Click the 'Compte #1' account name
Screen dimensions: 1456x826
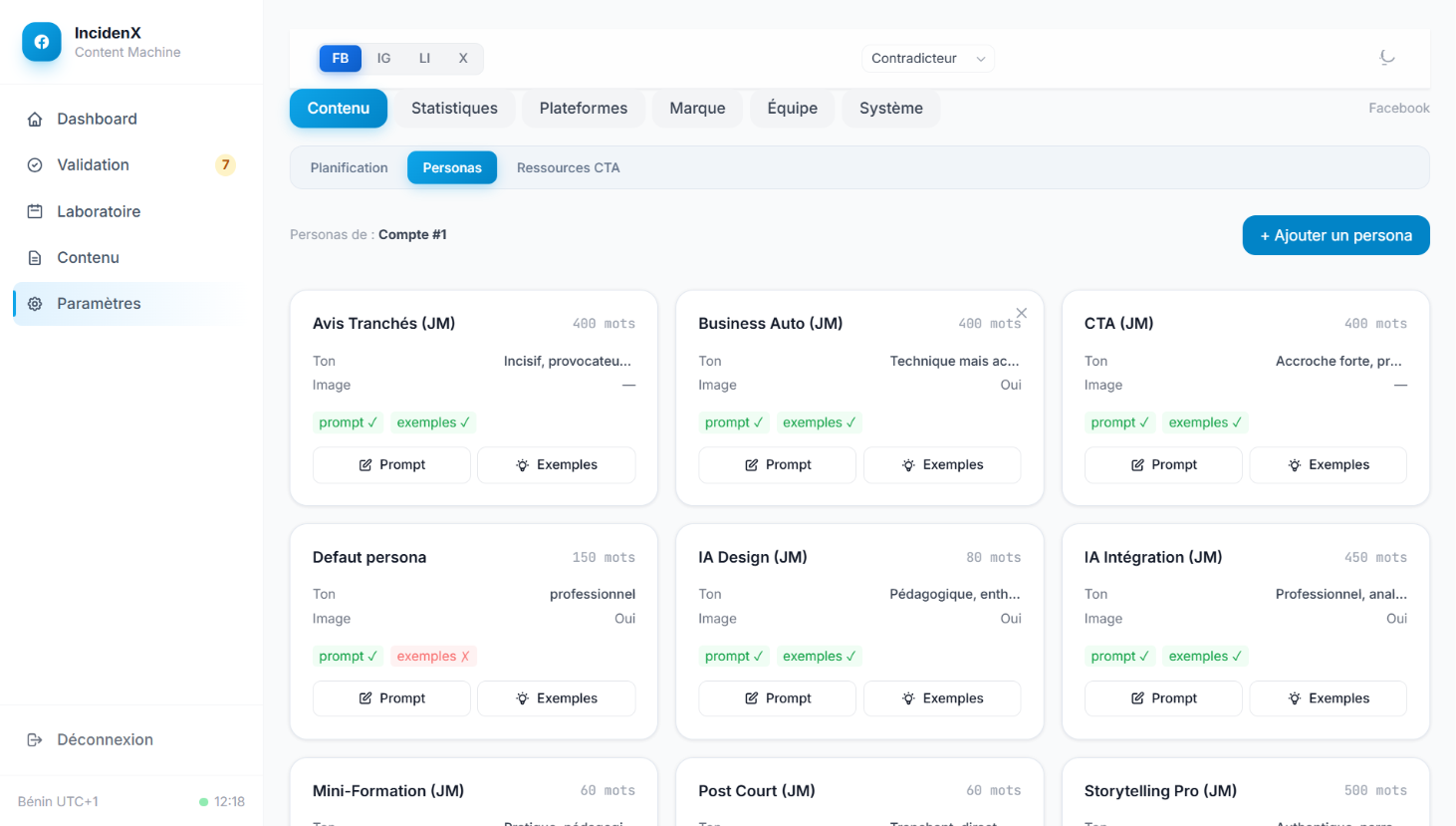pos(412,234)
